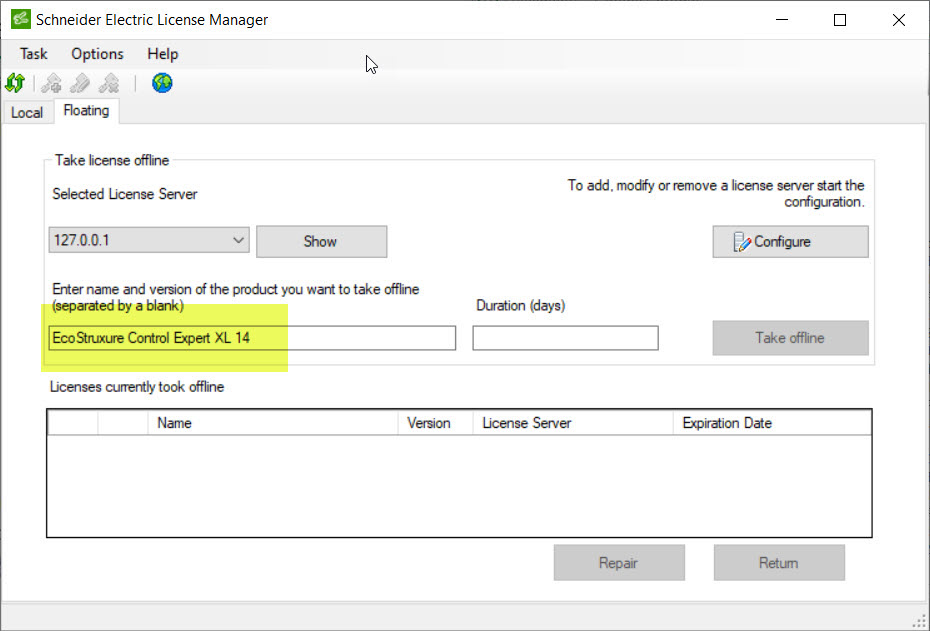Select the Floating tab
The height and width of the screenshot is (631, 930).
[87, 111]
